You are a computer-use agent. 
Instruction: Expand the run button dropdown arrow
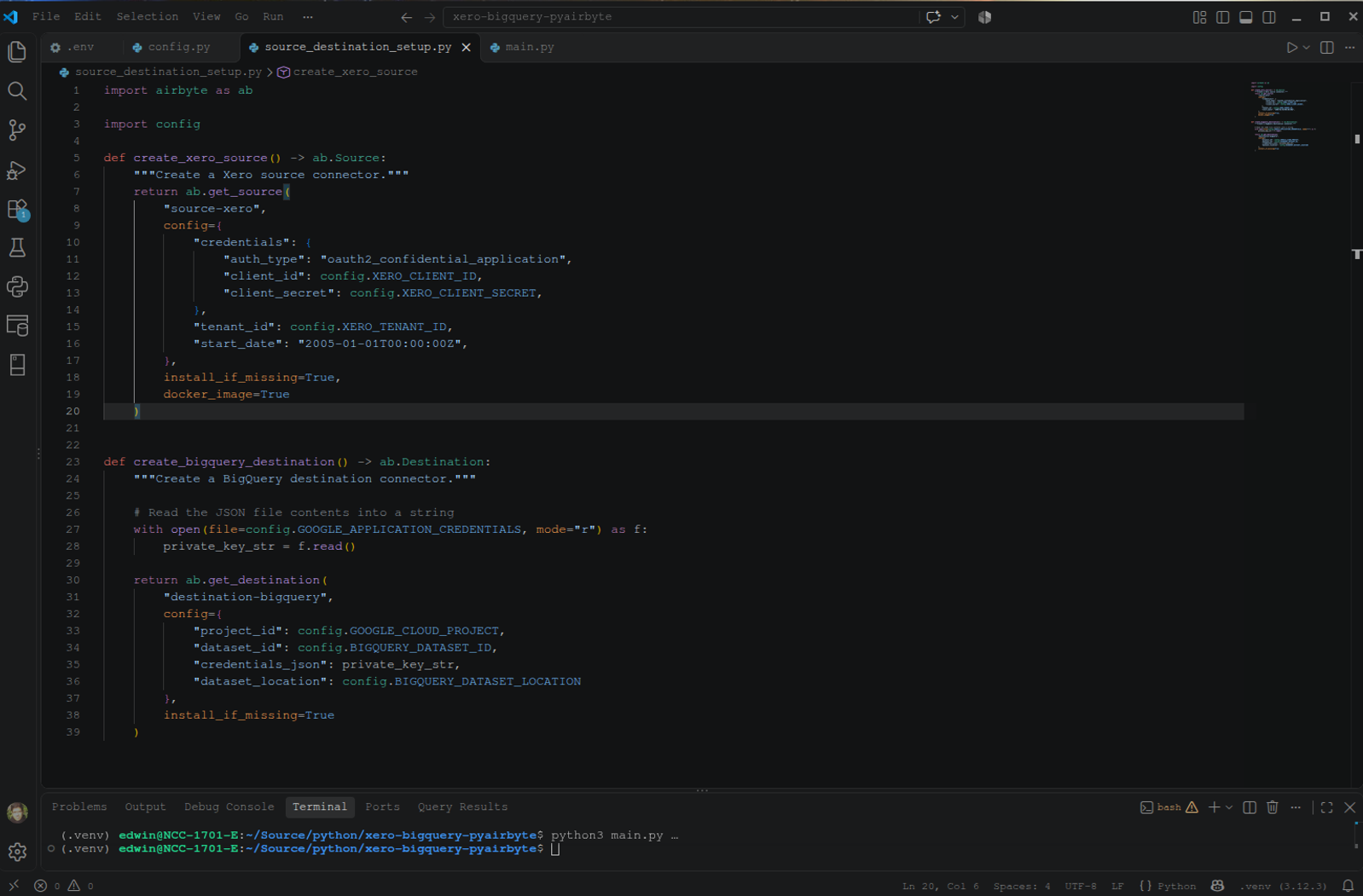coord(1306,48)
